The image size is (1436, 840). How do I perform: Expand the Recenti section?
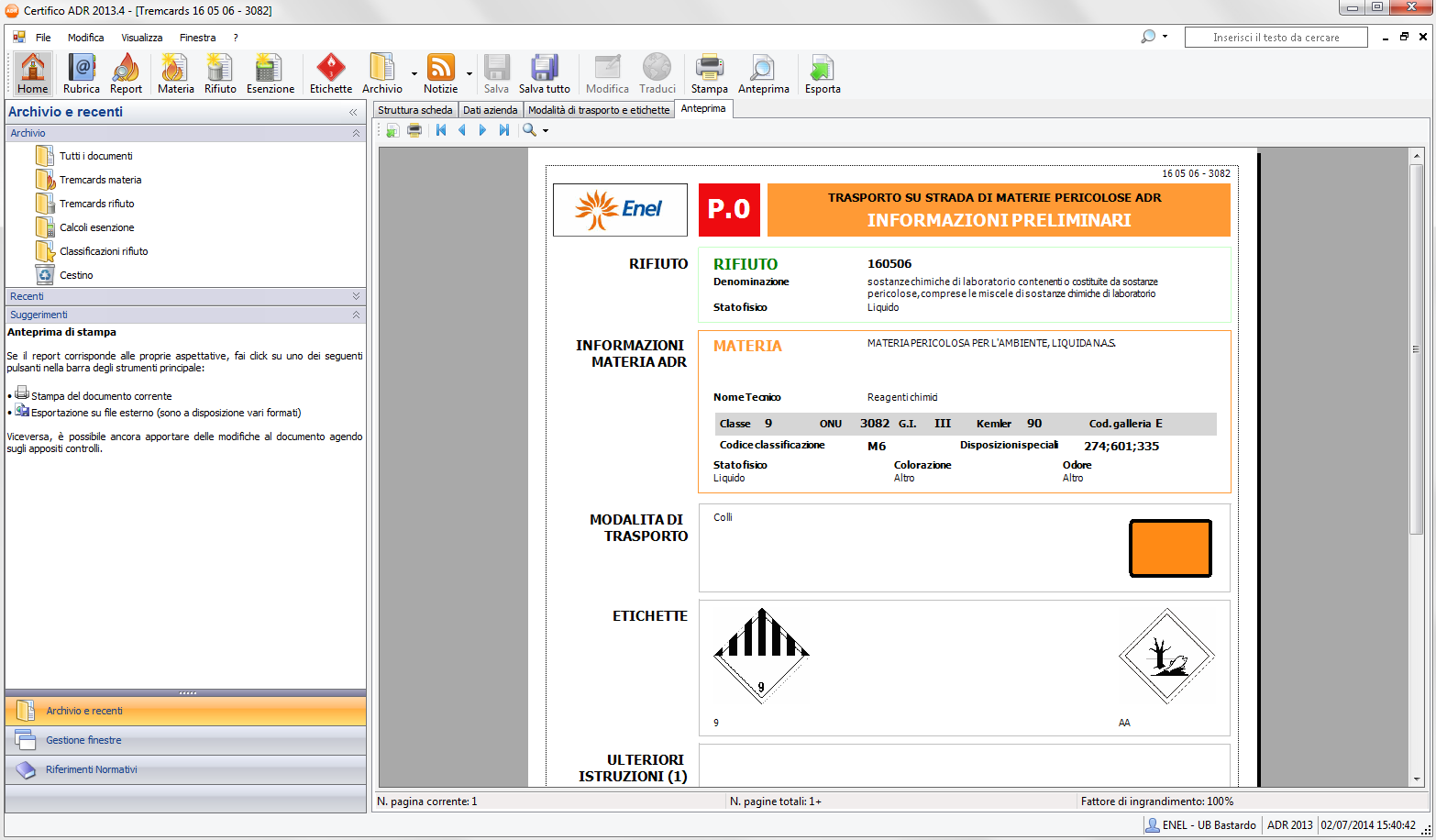pos(356,296)
